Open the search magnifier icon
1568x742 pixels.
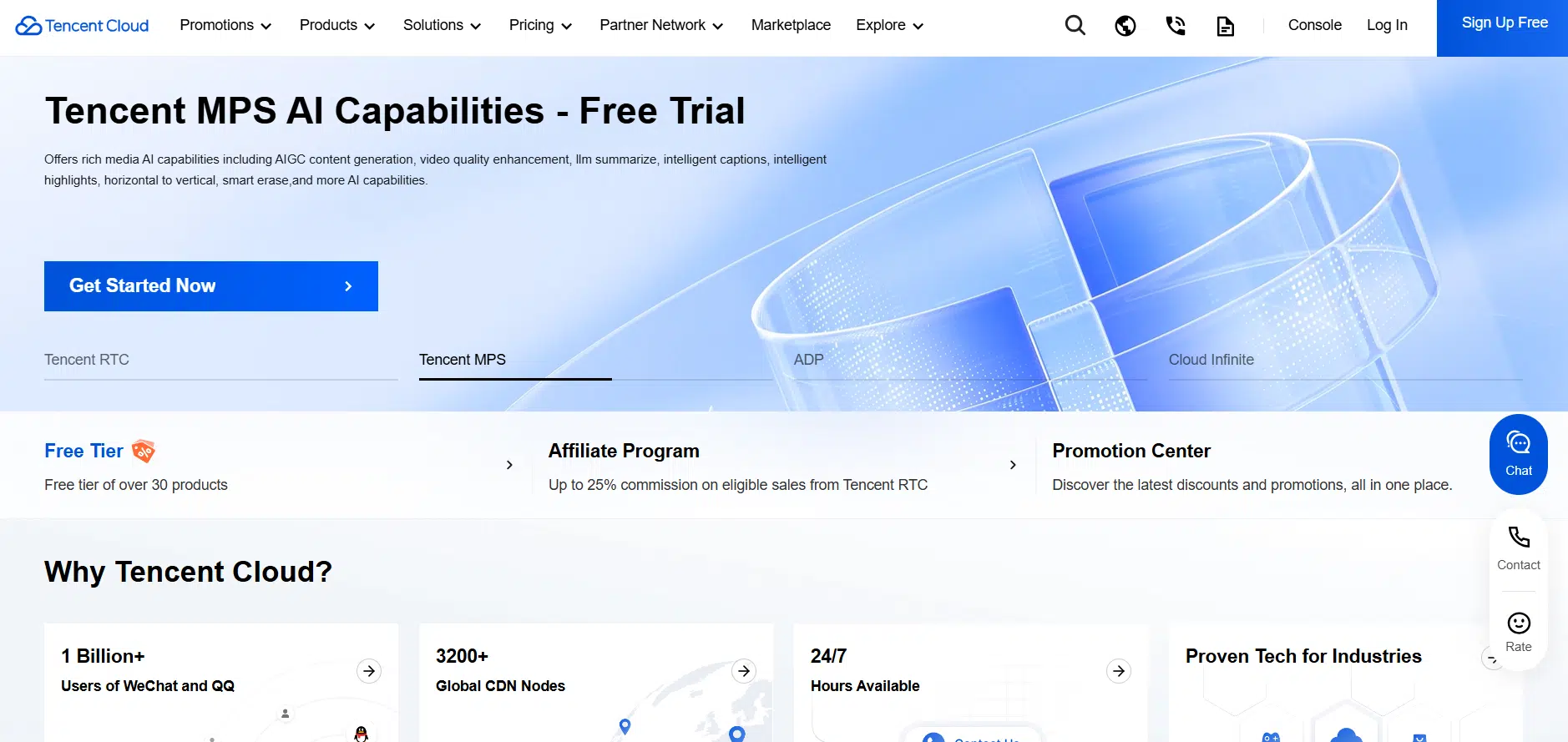click(x=1075, y=26)
